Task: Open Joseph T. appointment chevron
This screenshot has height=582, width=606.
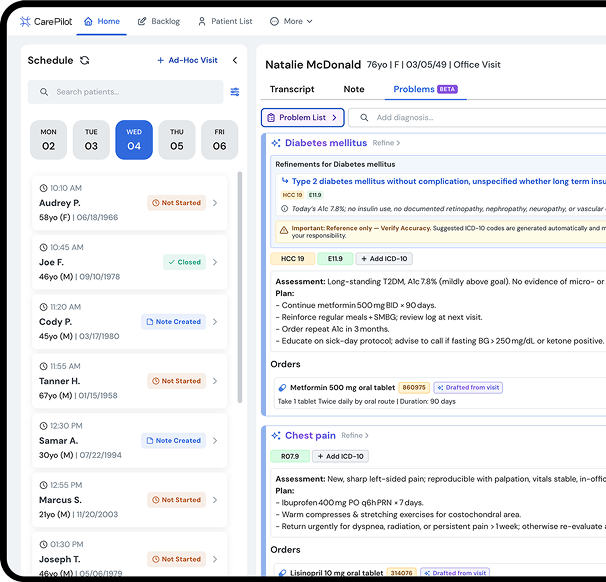Action: click(215, 559)
